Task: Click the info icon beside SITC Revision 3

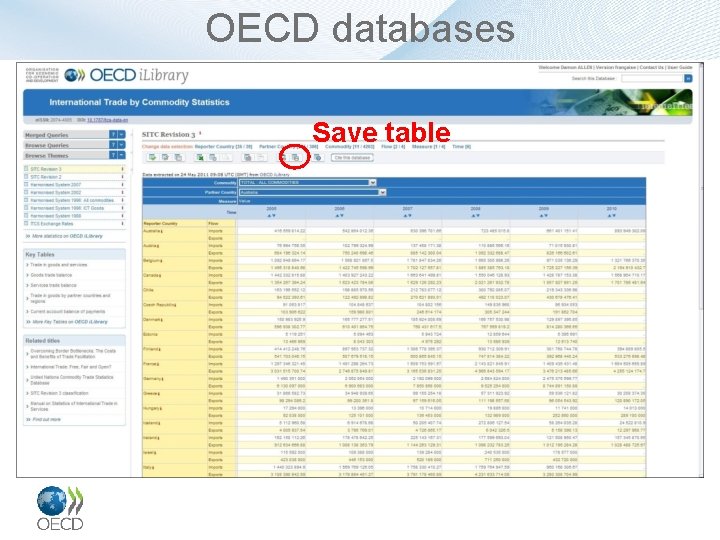Action: (x=122, y=169)
